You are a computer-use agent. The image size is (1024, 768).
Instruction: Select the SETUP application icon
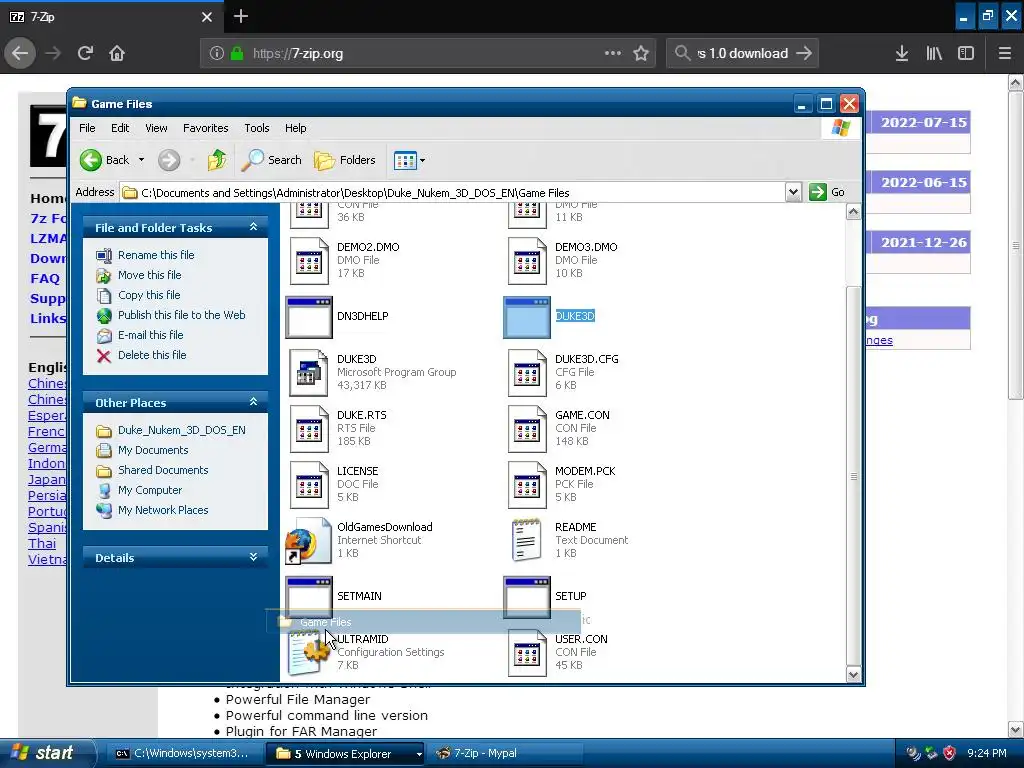[527, 597]
